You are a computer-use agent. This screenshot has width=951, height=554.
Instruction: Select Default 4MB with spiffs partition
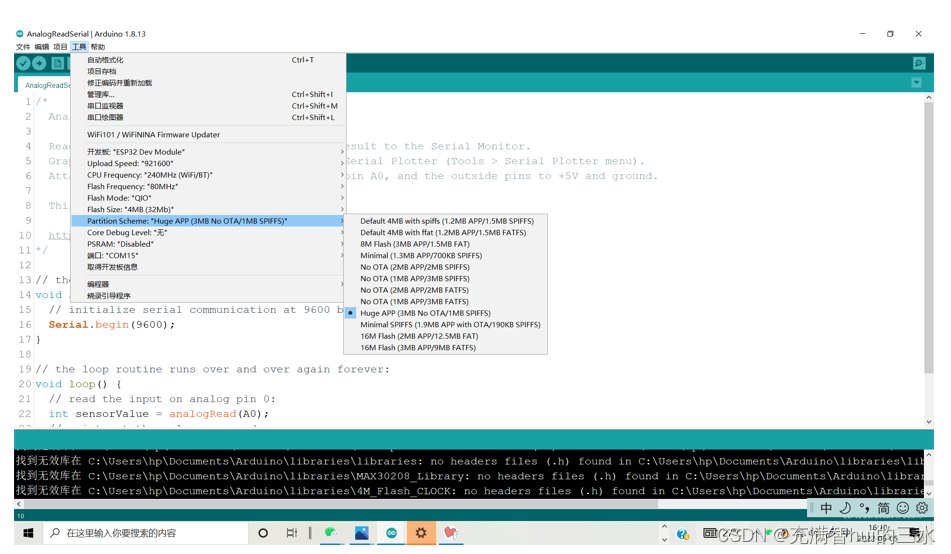coord(446,221)
